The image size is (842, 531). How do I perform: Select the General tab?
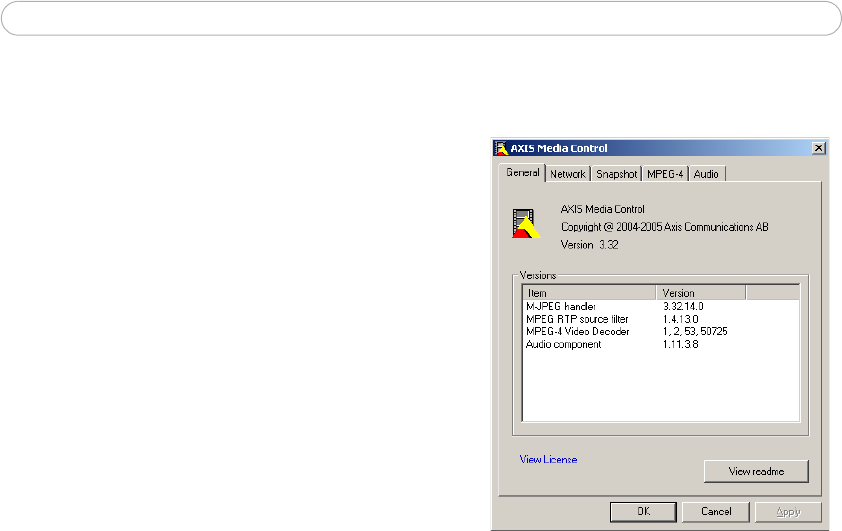click(522, 173)
